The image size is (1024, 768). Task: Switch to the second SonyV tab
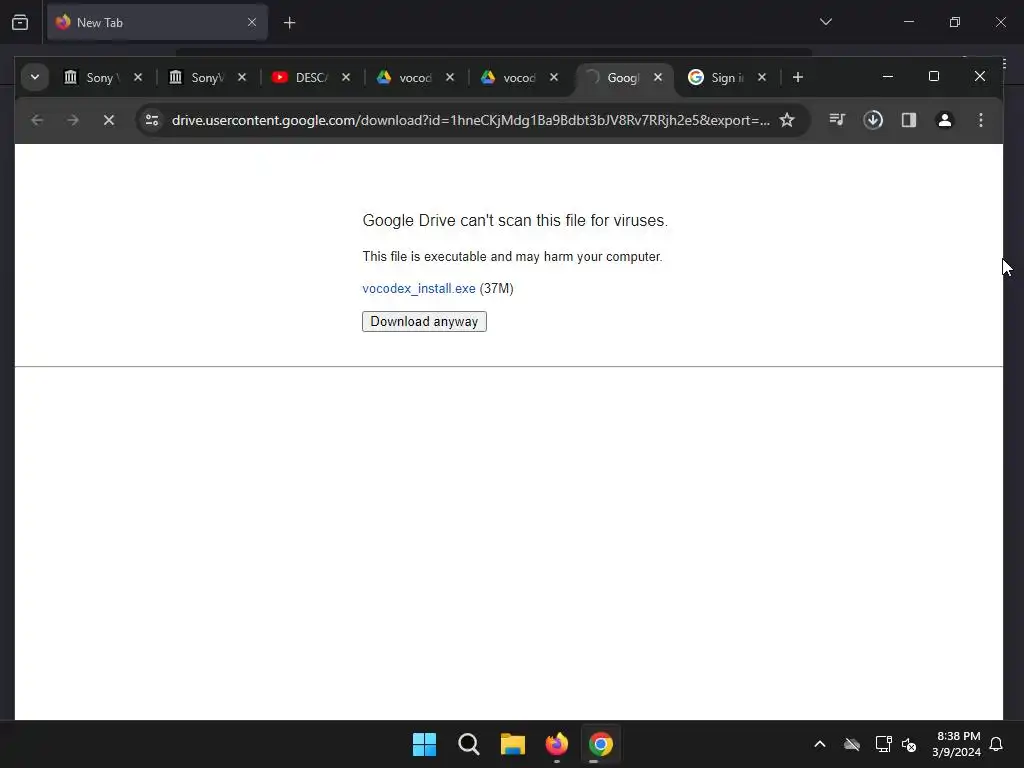(x=199, y=78)
